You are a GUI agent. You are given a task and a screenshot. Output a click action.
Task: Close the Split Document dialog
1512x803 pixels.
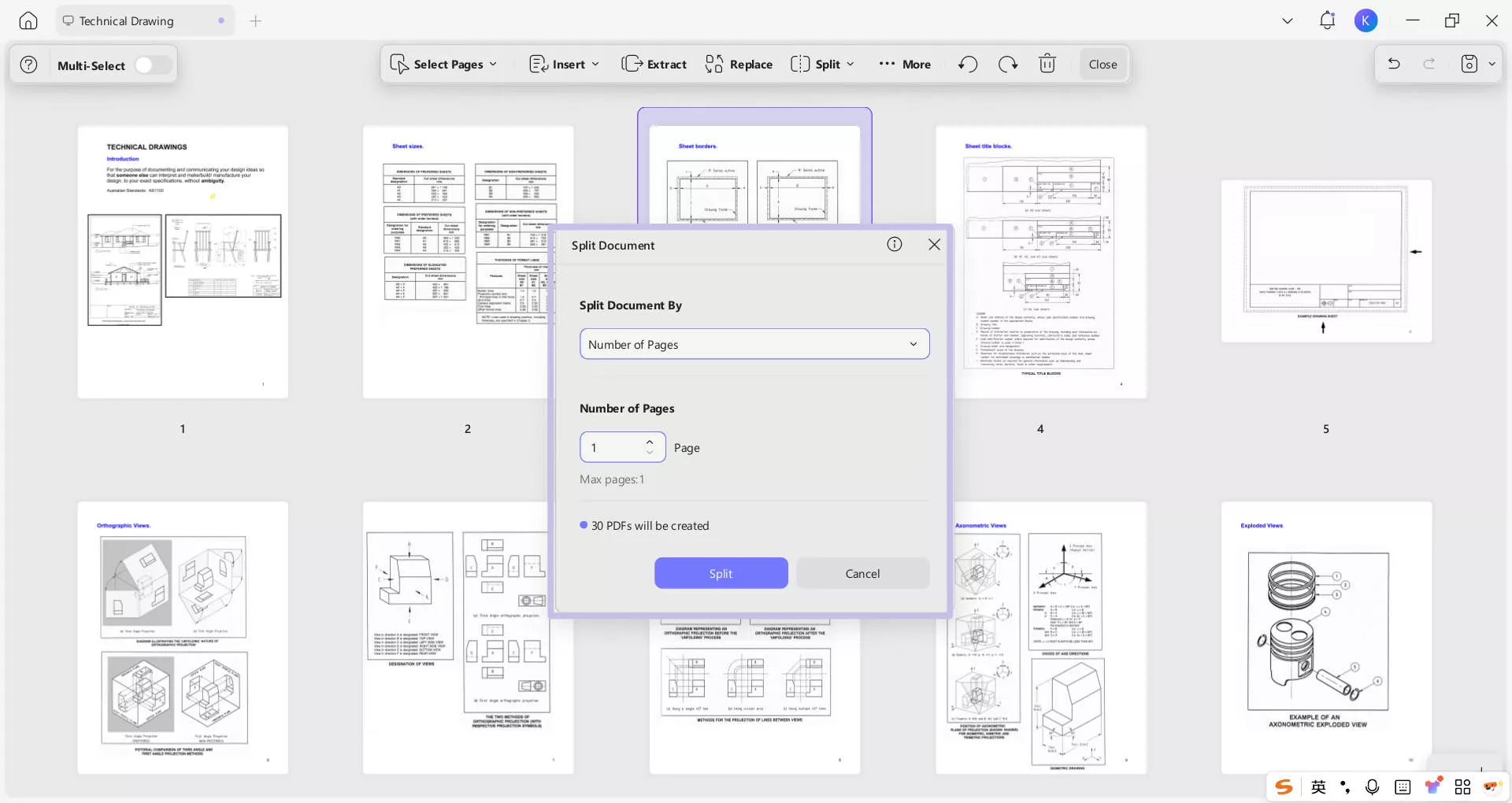[x=935, y=244]
